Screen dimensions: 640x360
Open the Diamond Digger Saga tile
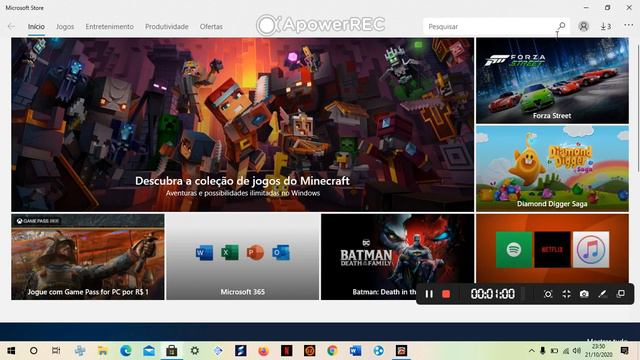click(552, 169)
